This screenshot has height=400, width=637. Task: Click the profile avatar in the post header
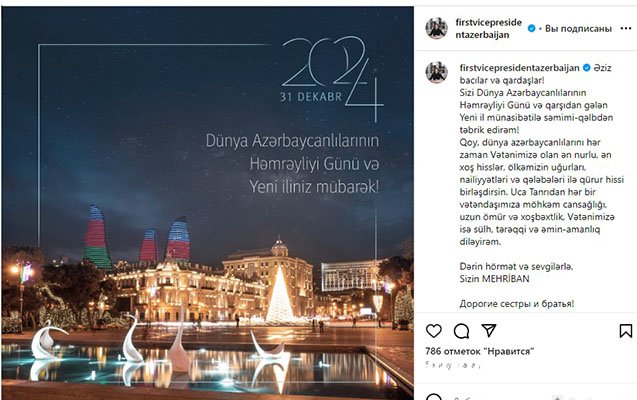coord(436,28)
